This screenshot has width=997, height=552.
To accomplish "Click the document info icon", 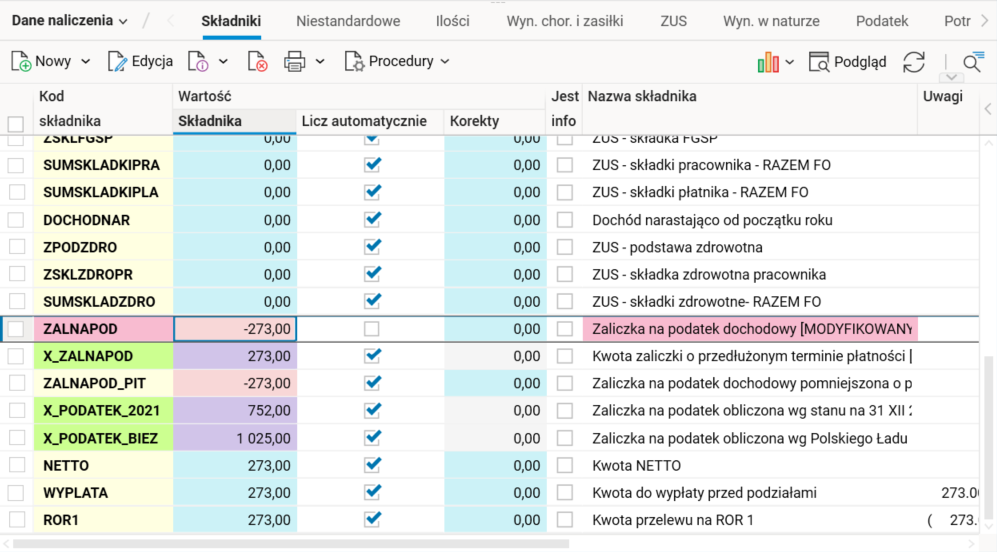I will coord(198,62).
